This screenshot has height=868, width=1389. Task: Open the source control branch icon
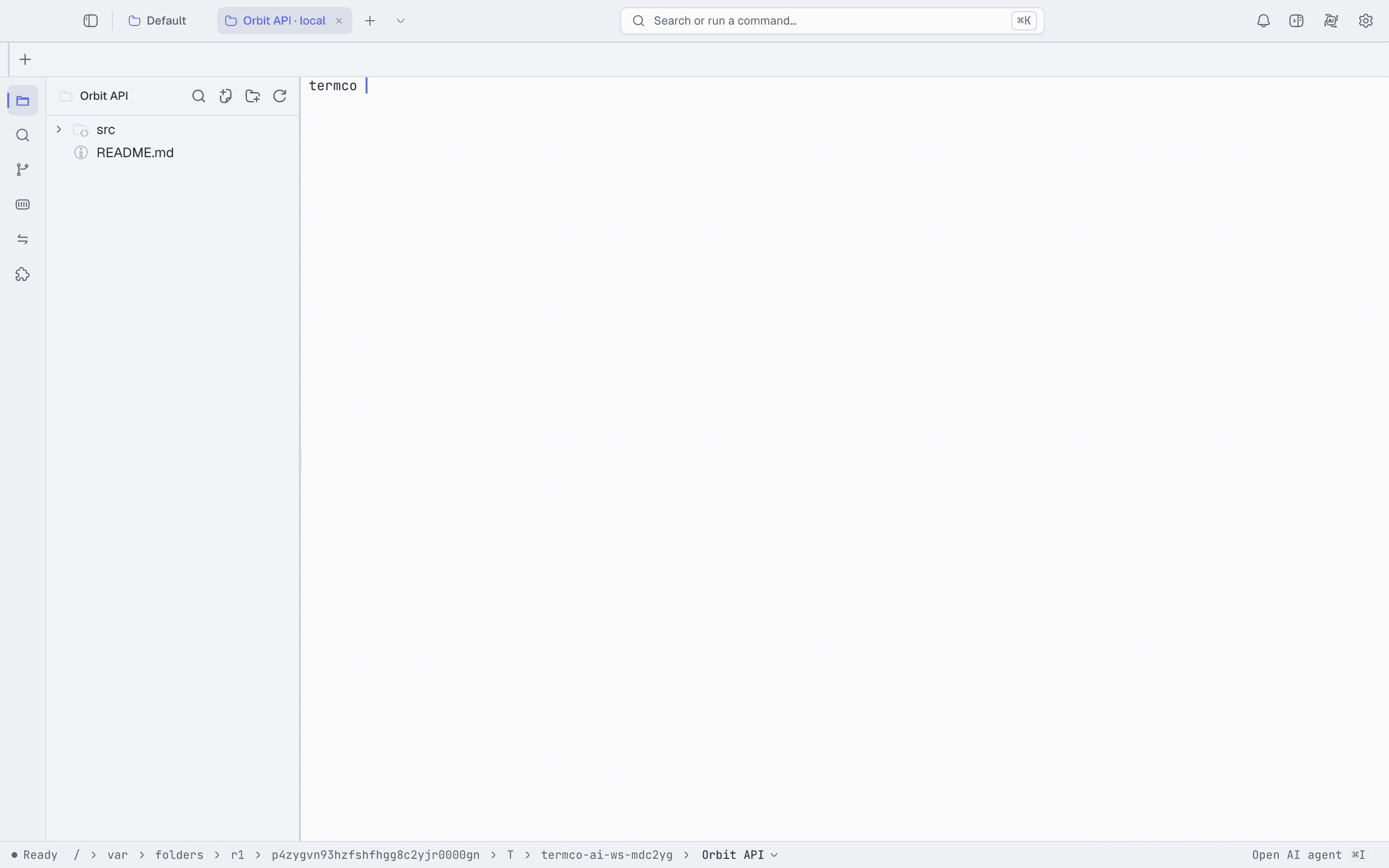pyautogui.click(x=23, y=170)
